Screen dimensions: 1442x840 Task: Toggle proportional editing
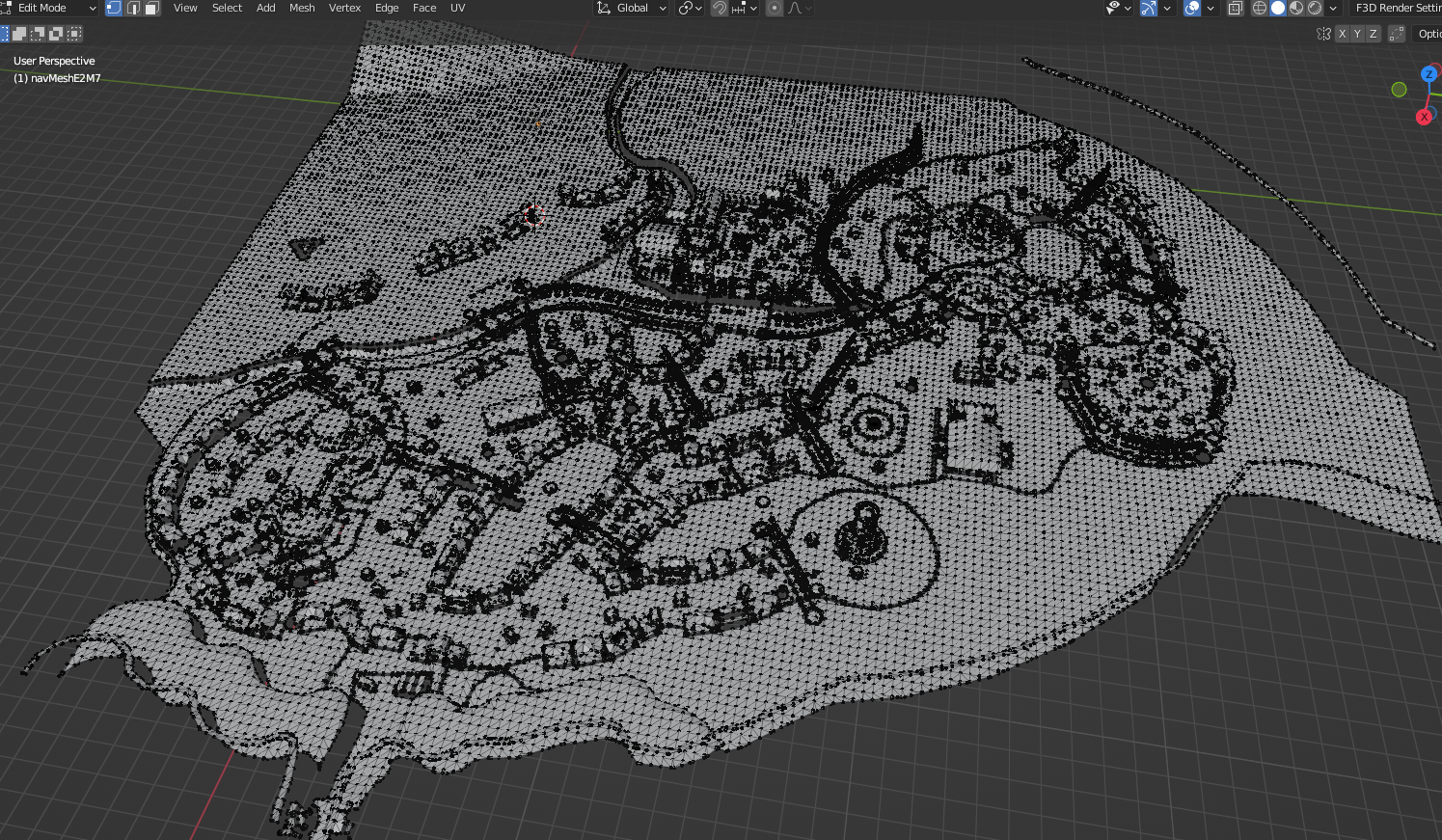(774, 8)
